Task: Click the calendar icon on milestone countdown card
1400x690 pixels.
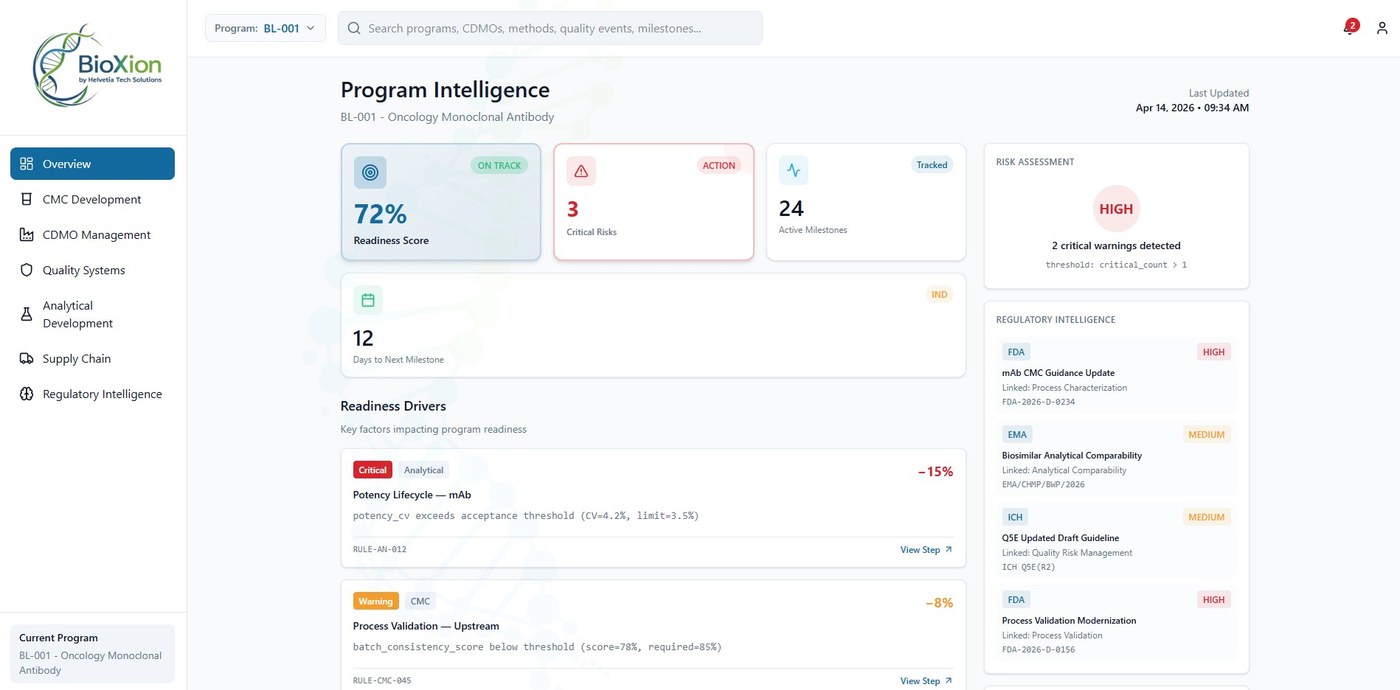Action: (368, 299)
